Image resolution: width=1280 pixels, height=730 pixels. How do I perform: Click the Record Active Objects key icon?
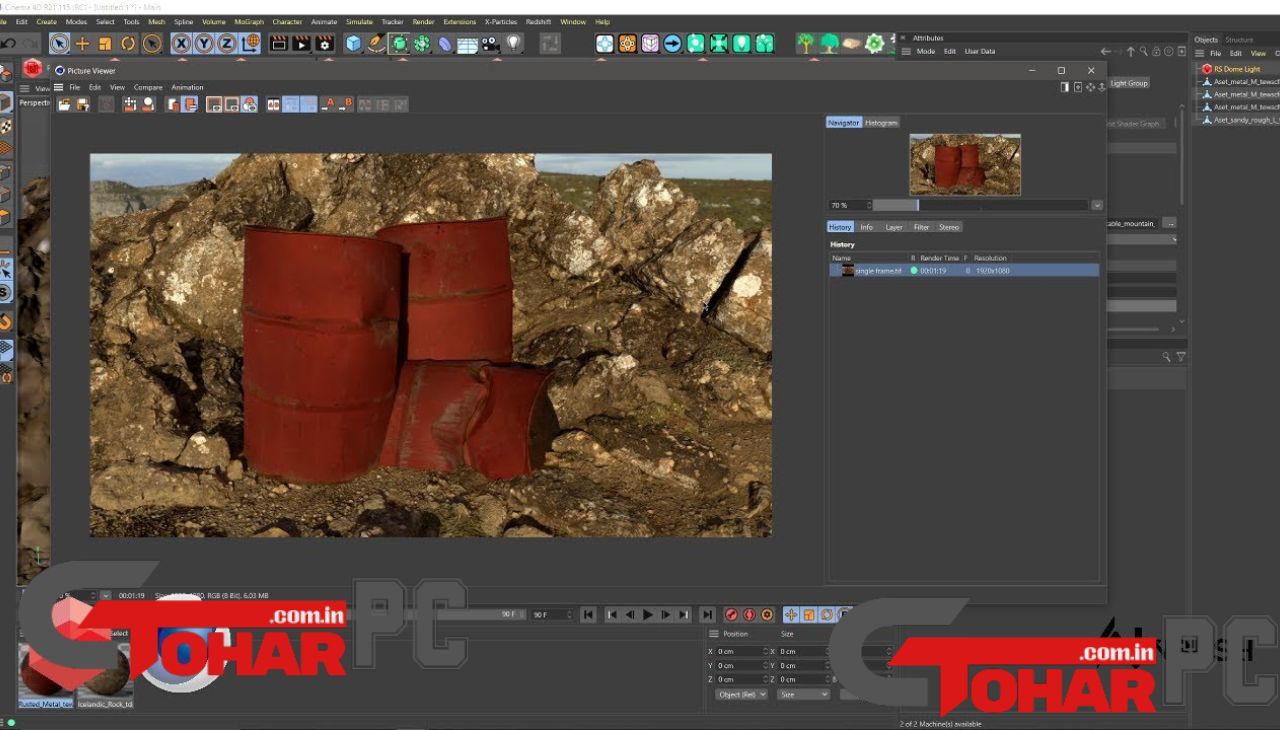731,615
